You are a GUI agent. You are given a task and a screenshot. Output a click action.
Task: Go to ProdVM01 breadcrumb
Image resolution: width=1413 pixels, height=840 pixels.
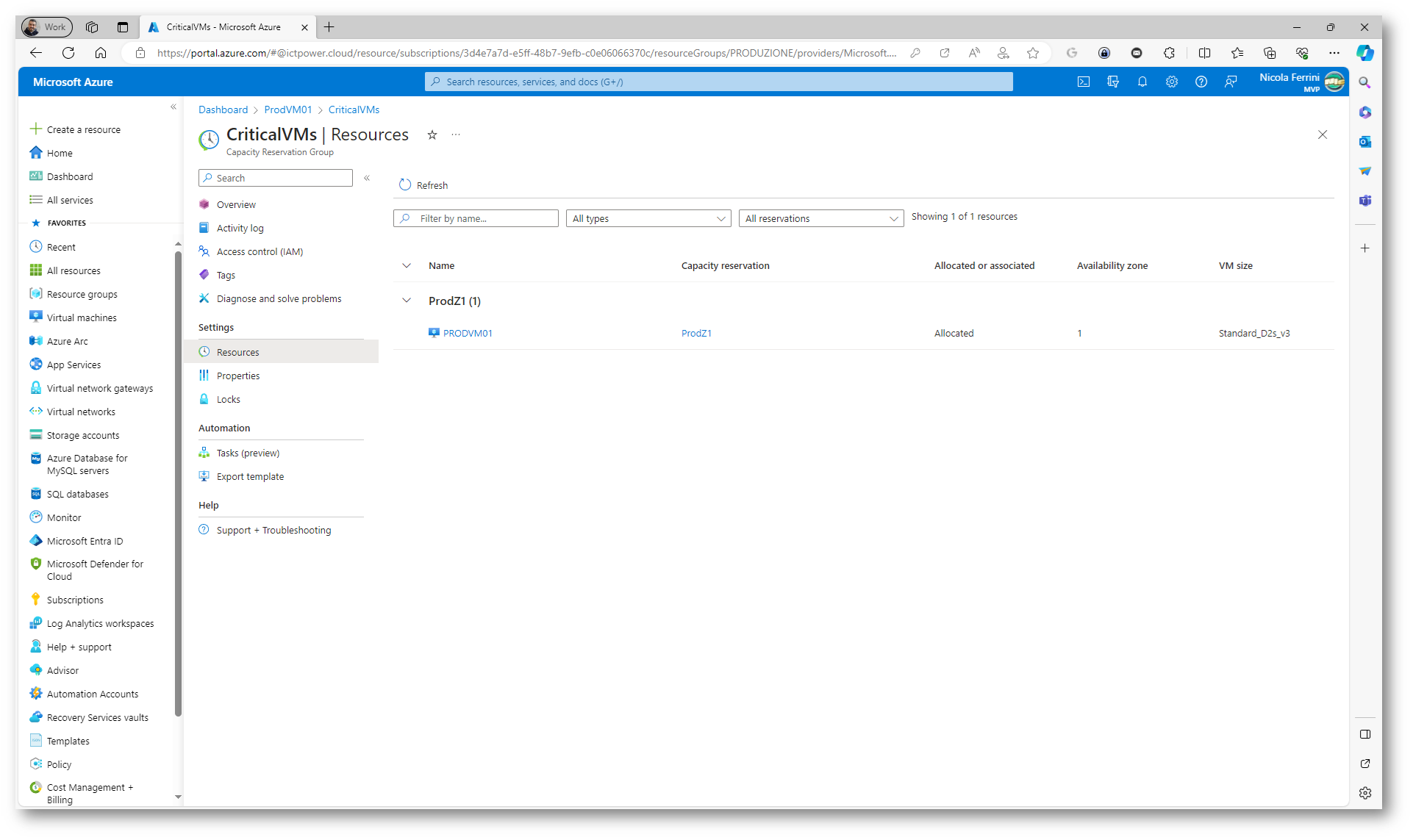[x=288, y=110]
